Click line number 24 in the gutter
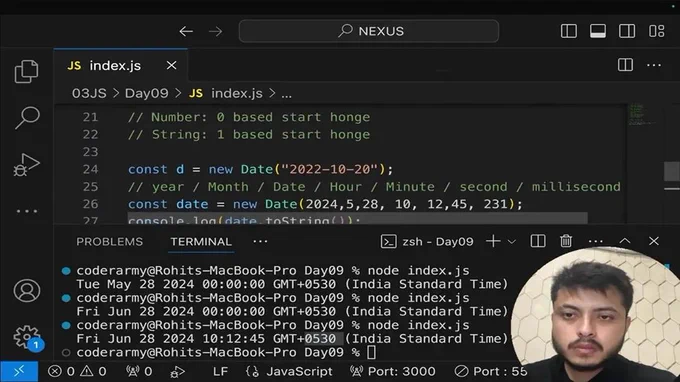Viewport: 680px width, 382px height. tap(90, 169)
